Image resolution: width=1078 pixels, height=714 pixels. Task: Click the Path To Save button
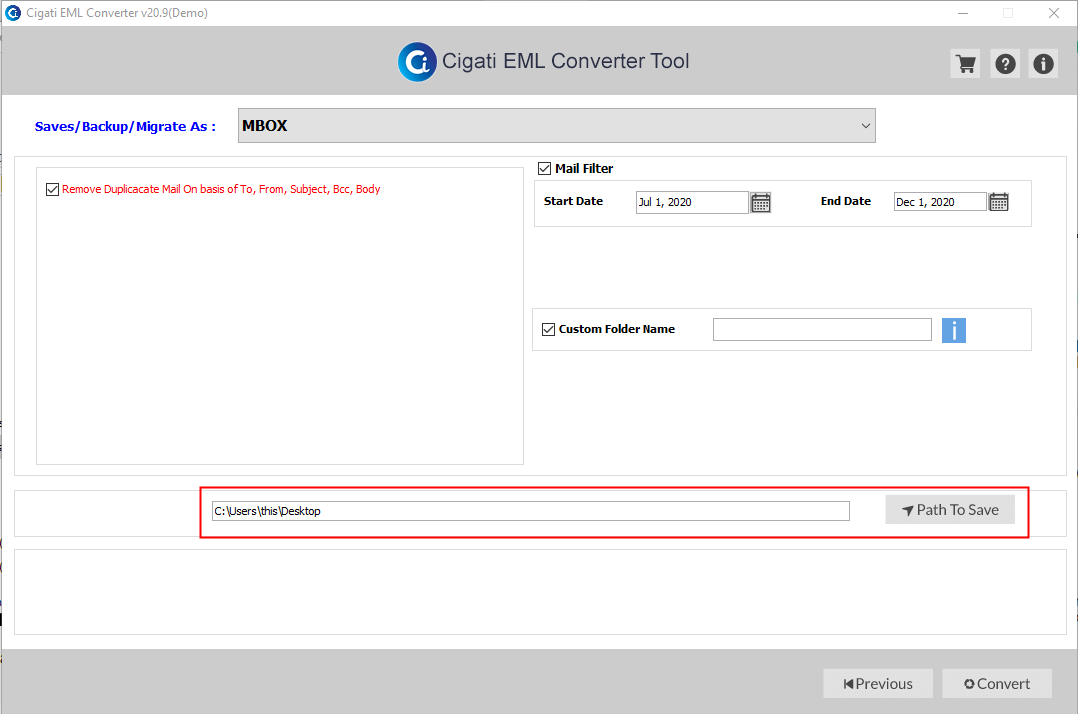pos(950,510)
